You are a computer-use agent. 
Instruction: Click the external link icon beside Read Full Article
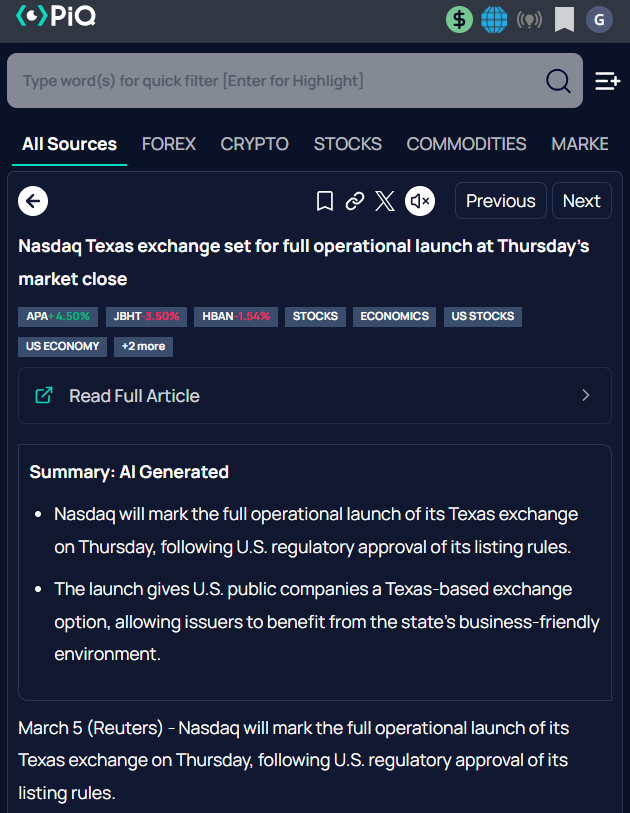[44, 395]
